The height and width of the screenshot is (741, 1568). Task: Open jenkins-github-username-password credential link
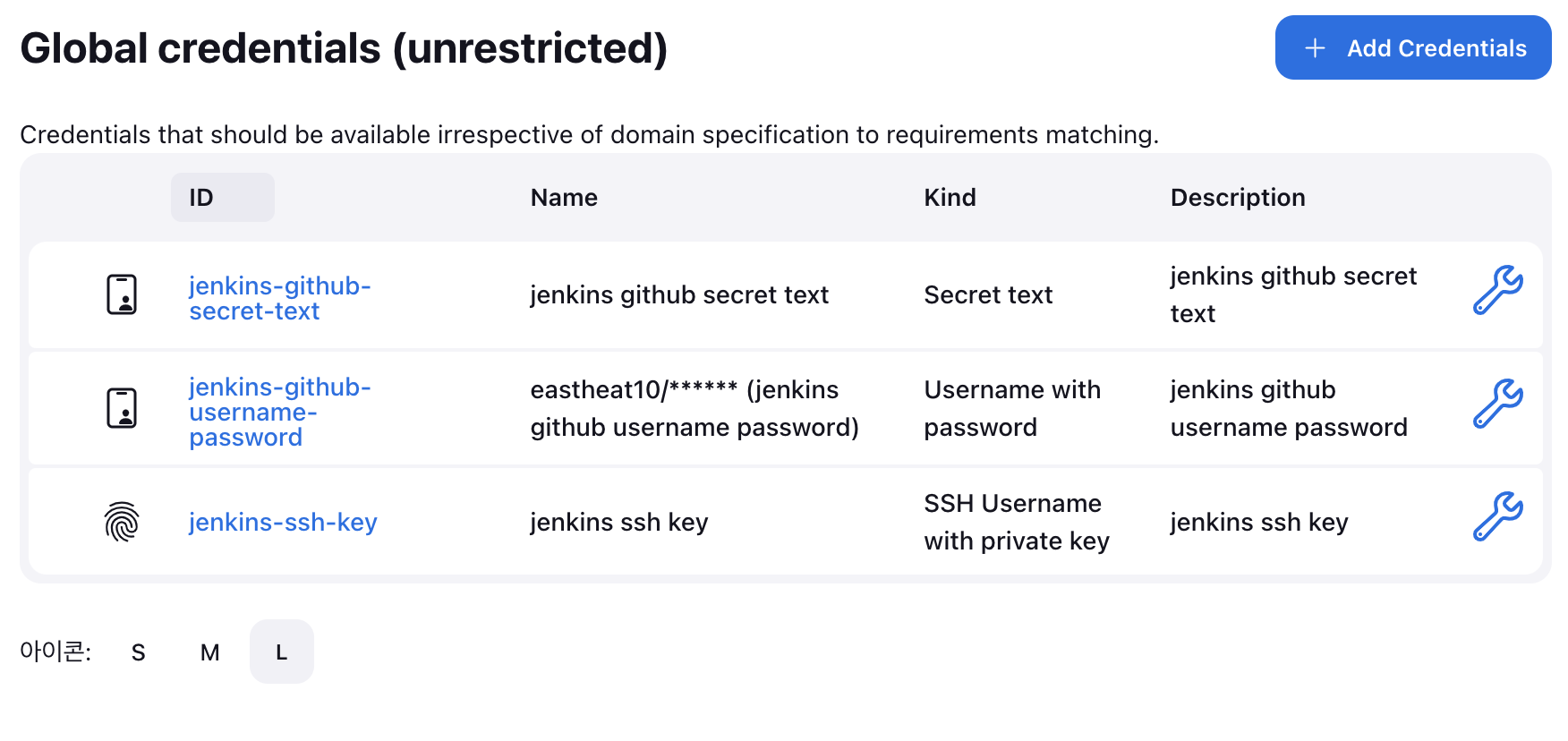coord(279,412)
